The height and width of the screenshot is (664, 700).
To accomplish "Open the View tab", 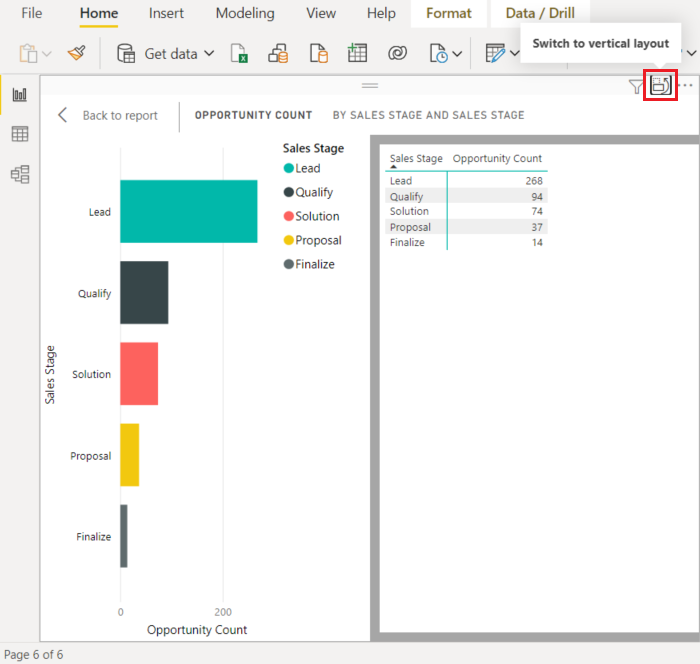I will point(321,13).
